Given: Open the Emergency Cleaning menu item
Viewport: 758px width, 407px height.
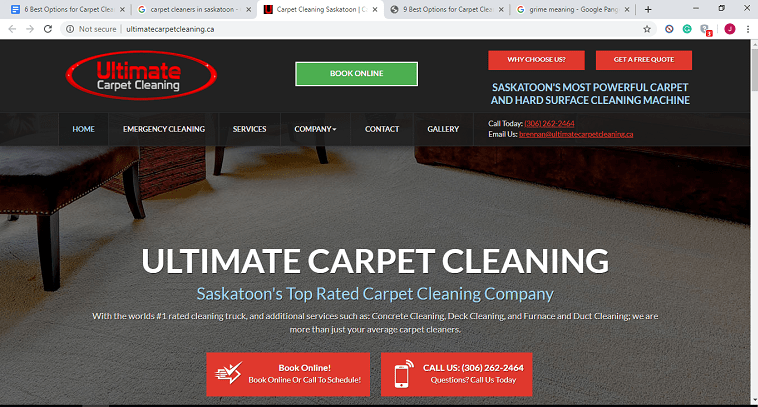Looking at the screenshot, I should (164, 129).
